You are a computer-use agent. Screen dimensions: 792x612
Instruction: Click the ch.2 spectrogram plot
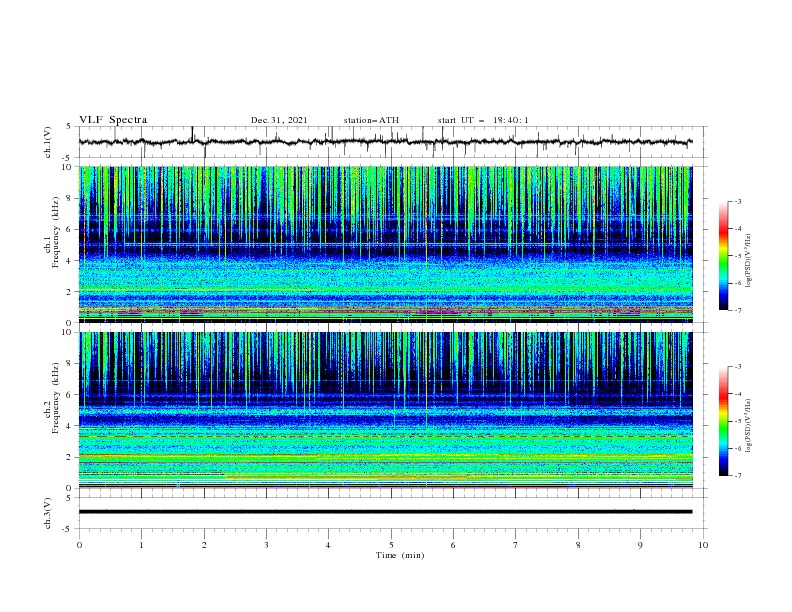[x=386, y=410]
